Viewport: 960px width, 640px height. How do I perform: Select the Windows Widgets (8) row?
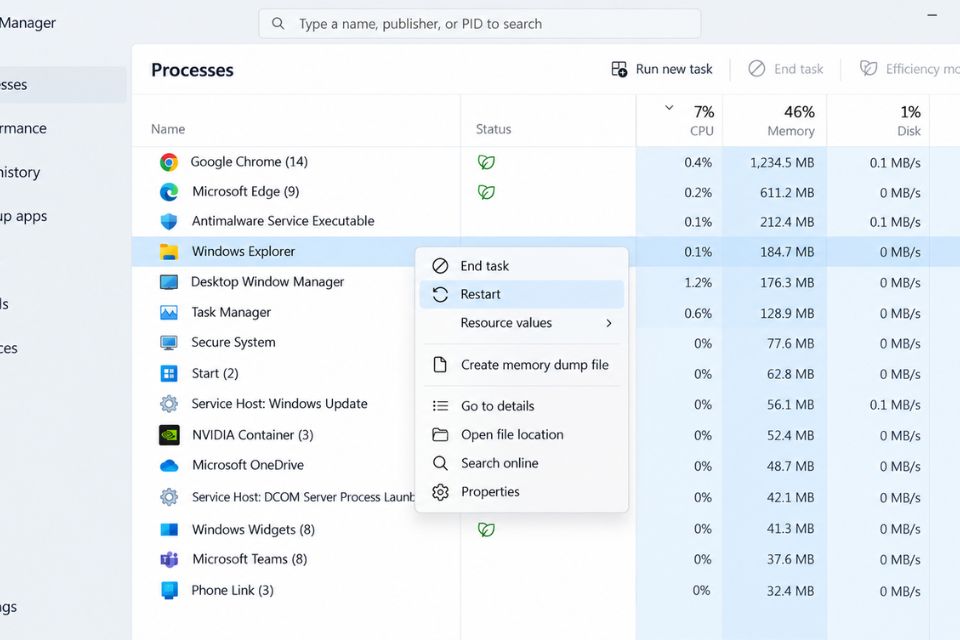(x=546, y=530)
